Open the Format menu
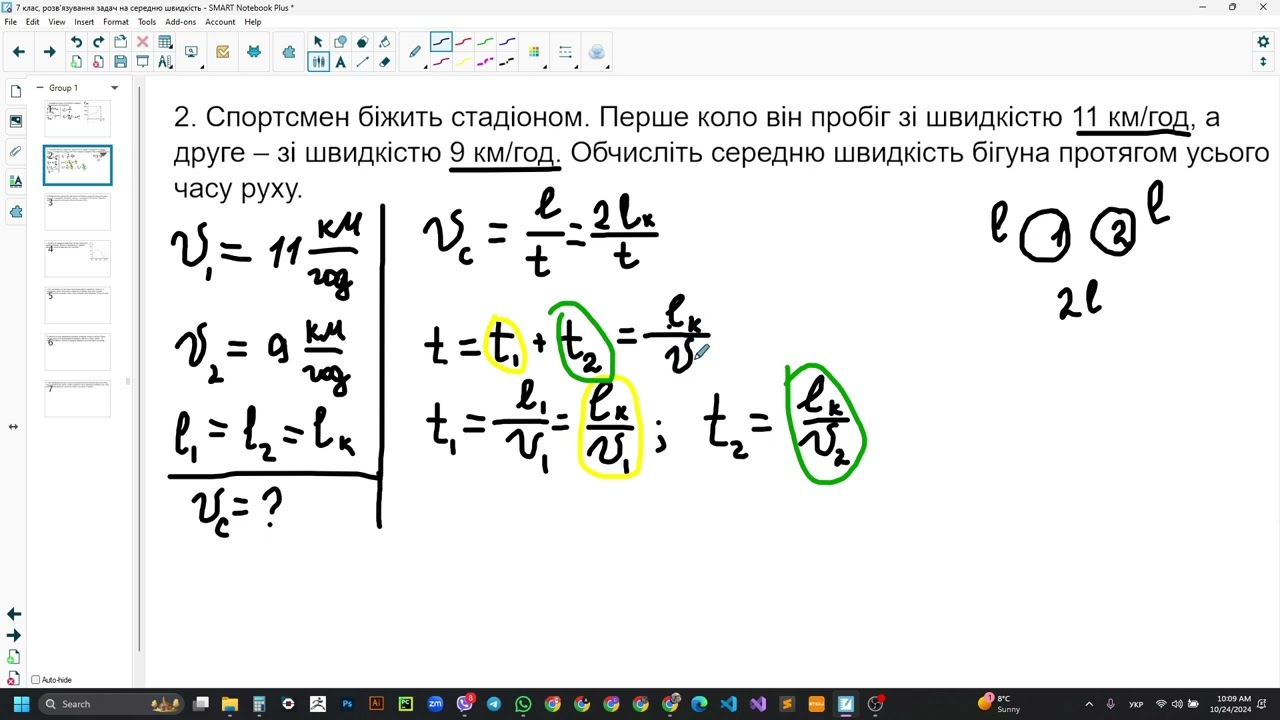Screen dimensions: 1280x720 (x=116, y=22)
